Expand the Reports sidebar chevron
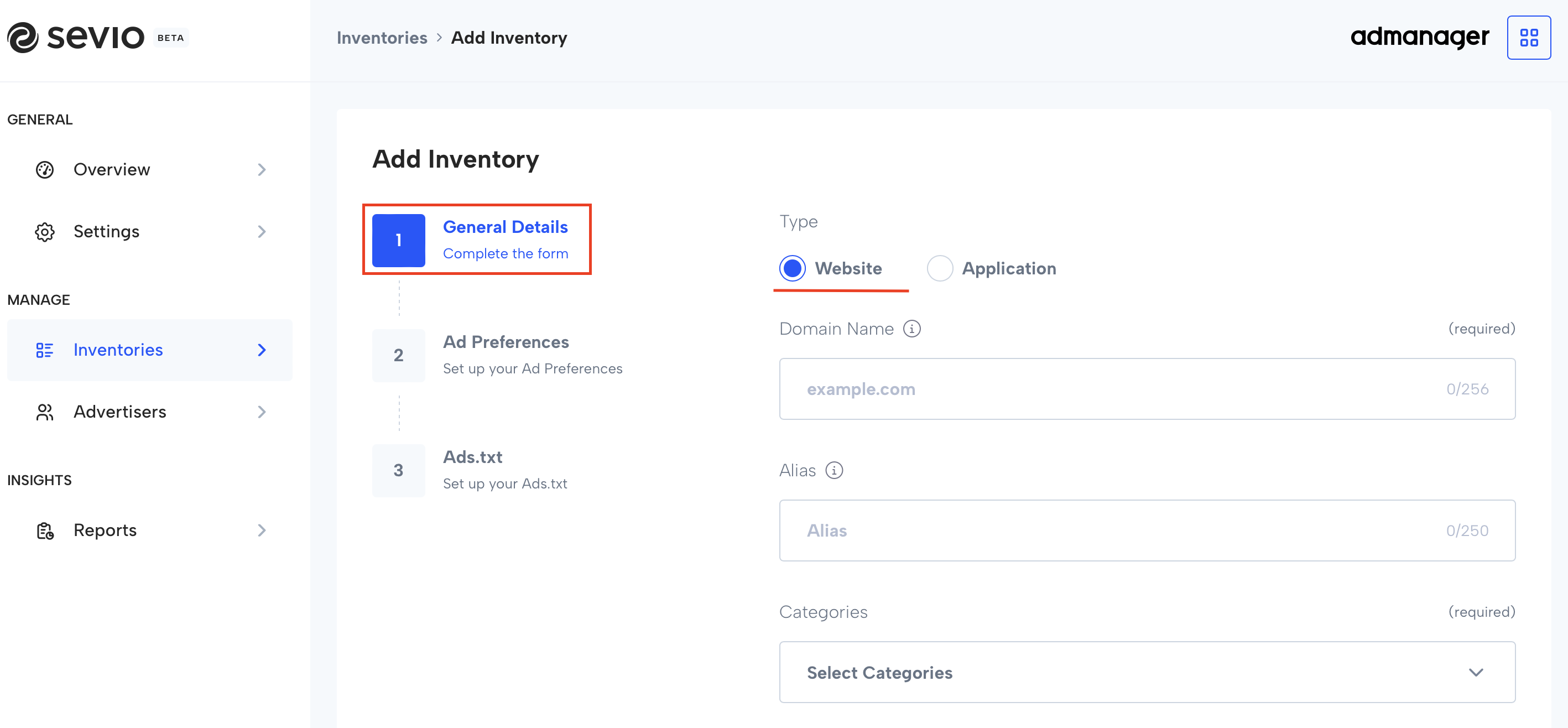This screenshot has height=728, width=1568. pos(262,530)
